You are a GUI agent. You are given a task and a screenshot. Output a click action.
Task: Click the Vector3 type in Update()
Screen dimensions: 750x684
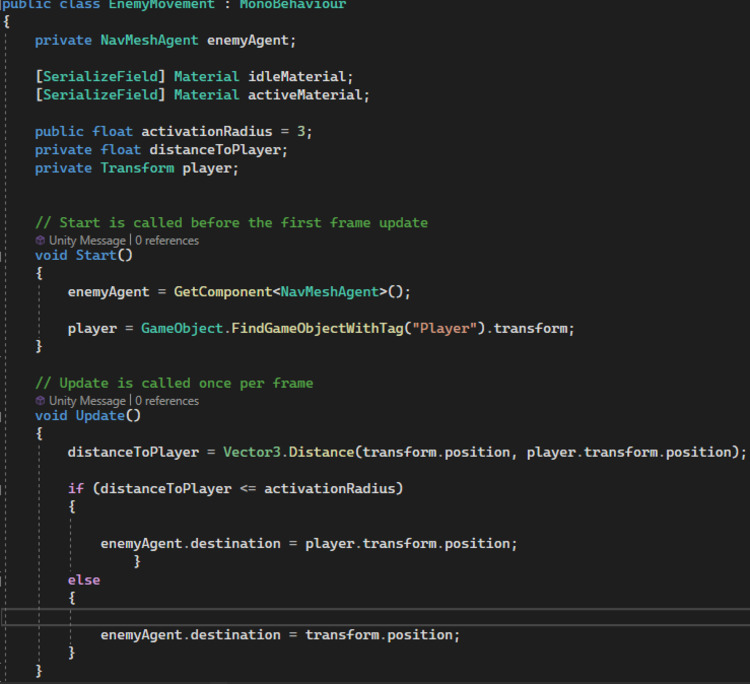252,452
